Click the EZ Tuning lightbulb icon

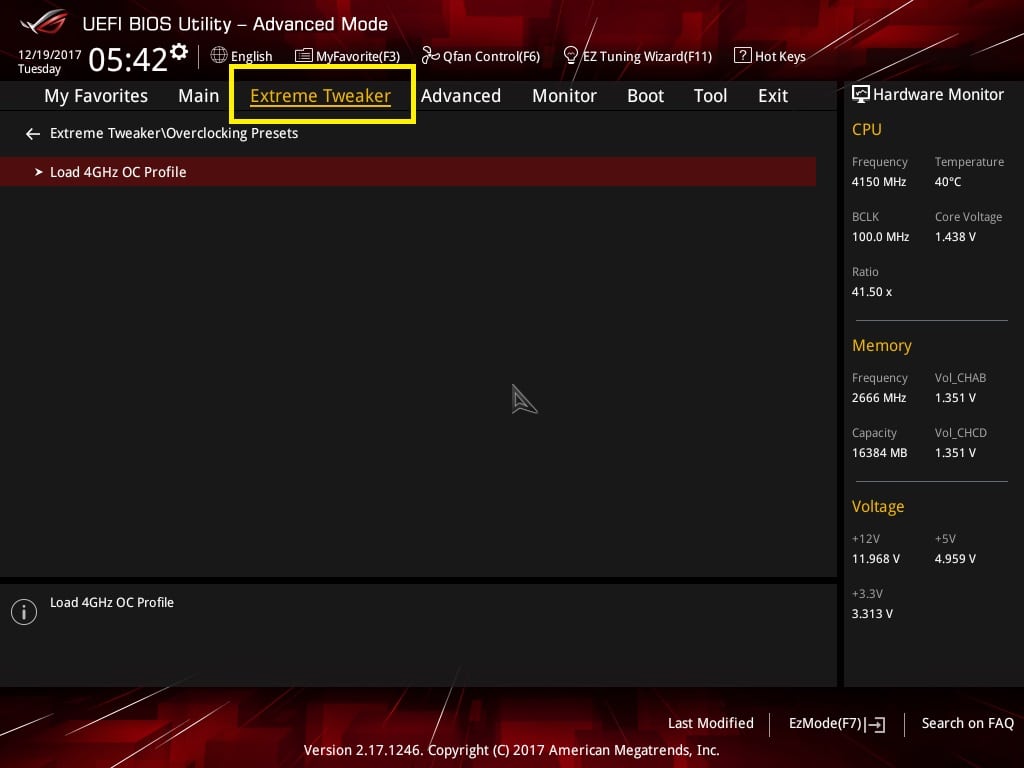click(571, 55)
